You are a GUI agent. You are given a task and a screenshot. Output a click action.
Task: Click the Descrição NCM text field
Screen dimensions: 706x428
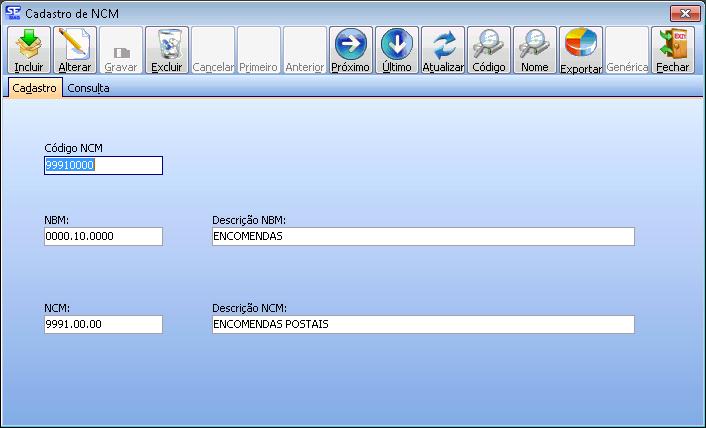pyautogui.click(x=422, y=325)
